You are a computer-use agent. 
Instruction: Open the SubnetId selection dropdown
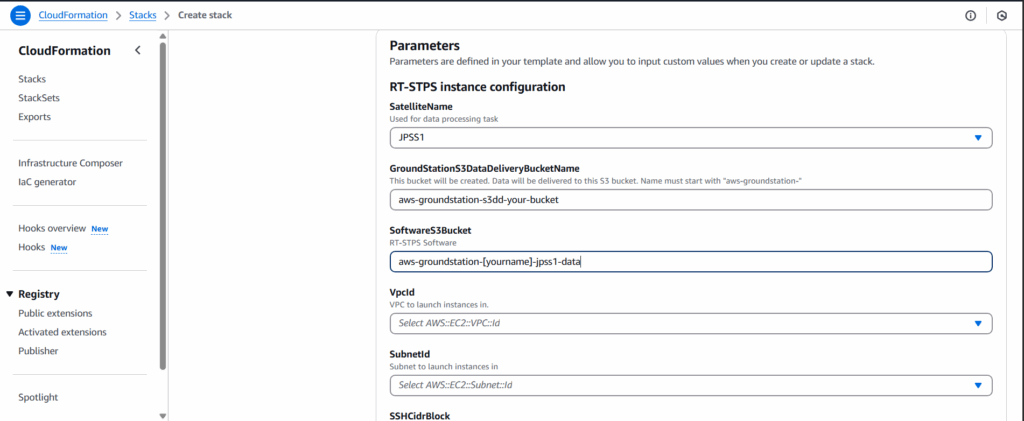[x=690, y=385]
